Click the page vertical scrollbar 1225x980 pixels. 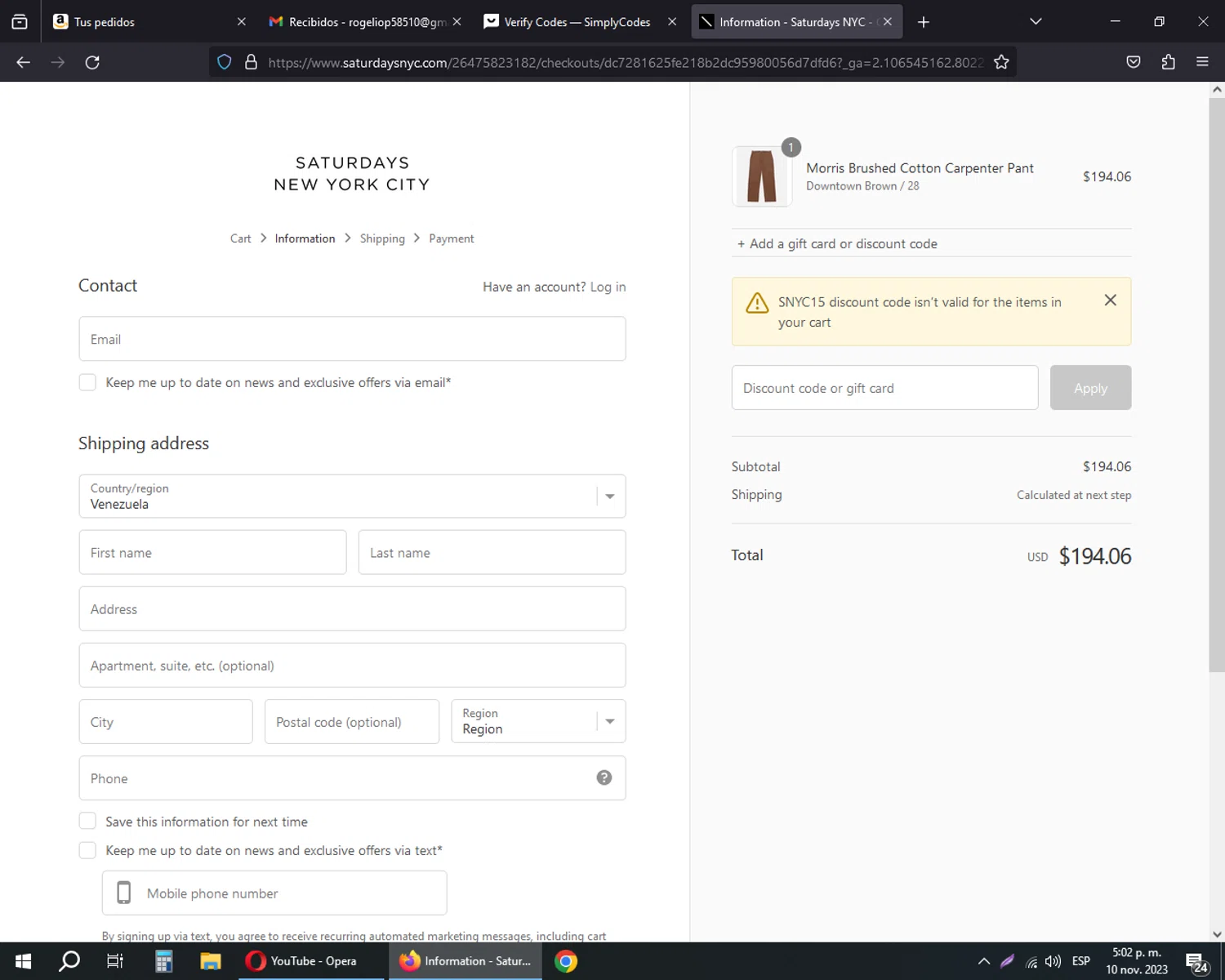(x=1217, y=384)
